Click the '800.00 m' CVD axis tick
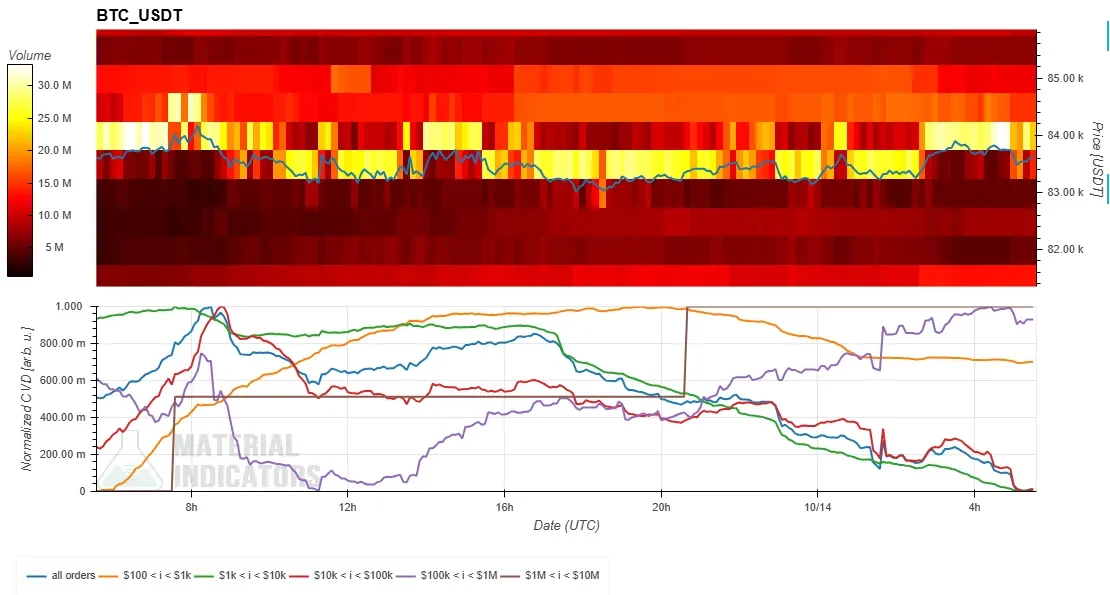This screenshot has width=1110, height=595. pyautogui.click(x=64, y=343)
